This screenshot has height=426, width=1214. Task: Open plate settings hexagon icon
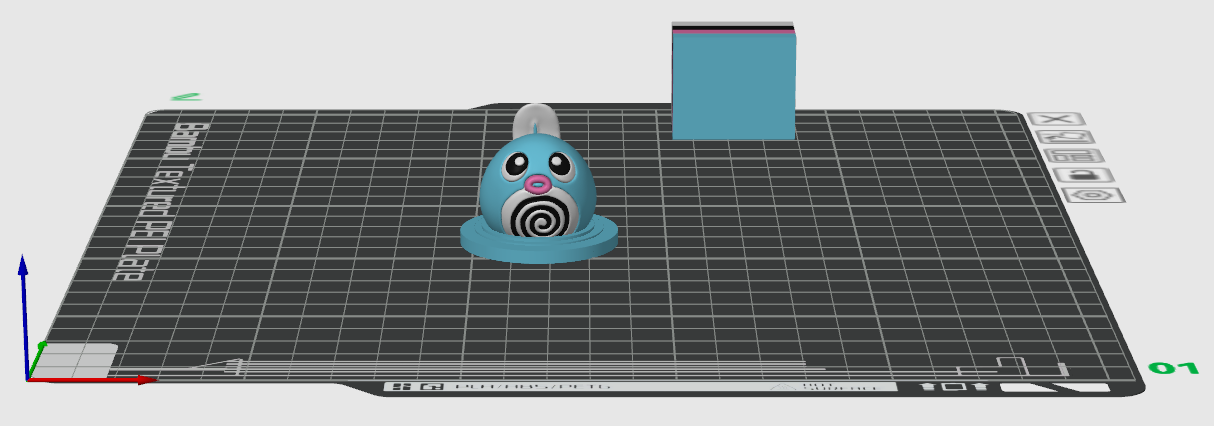click(x=1092, y=194)
